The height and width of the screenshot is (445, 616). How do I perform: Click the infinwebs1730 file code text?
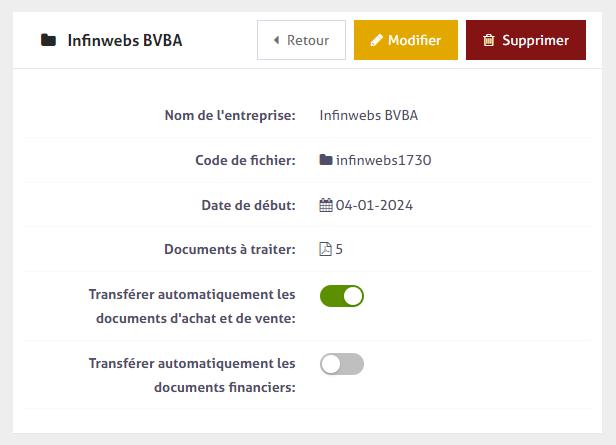coord(383,160)
